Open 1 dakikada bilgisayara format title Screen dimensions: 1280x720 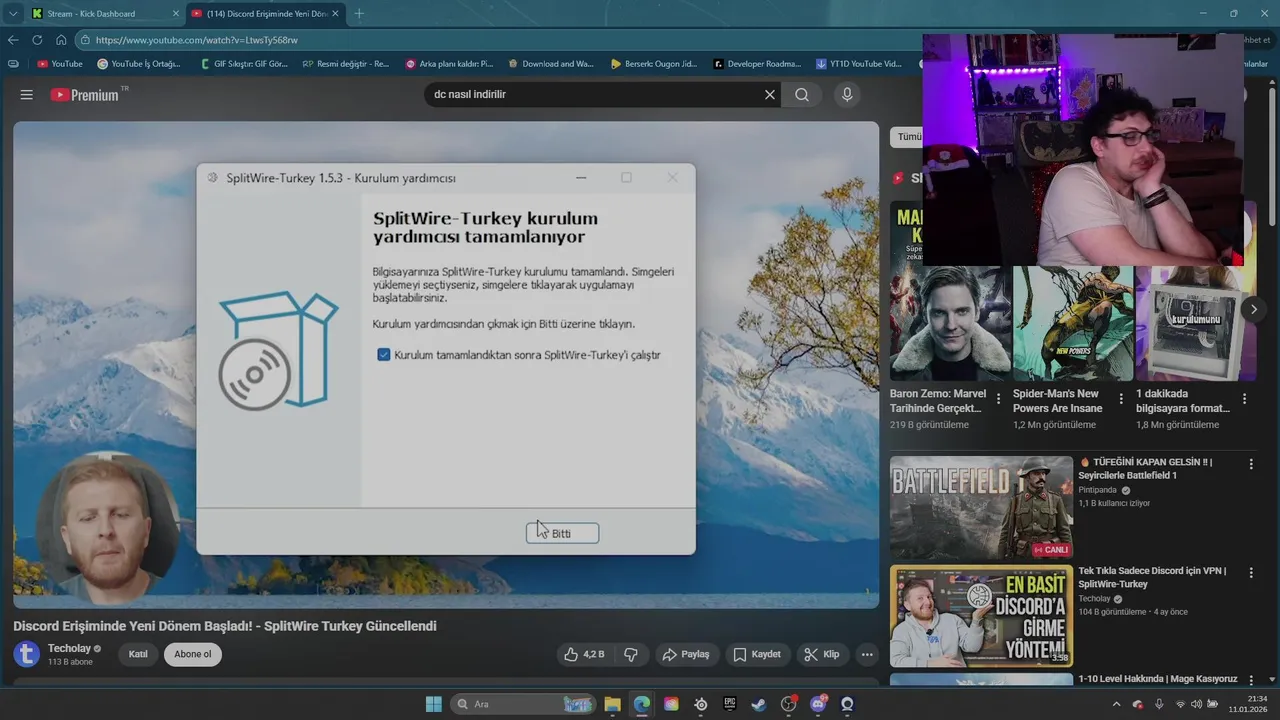click(x=1183, y=401)
